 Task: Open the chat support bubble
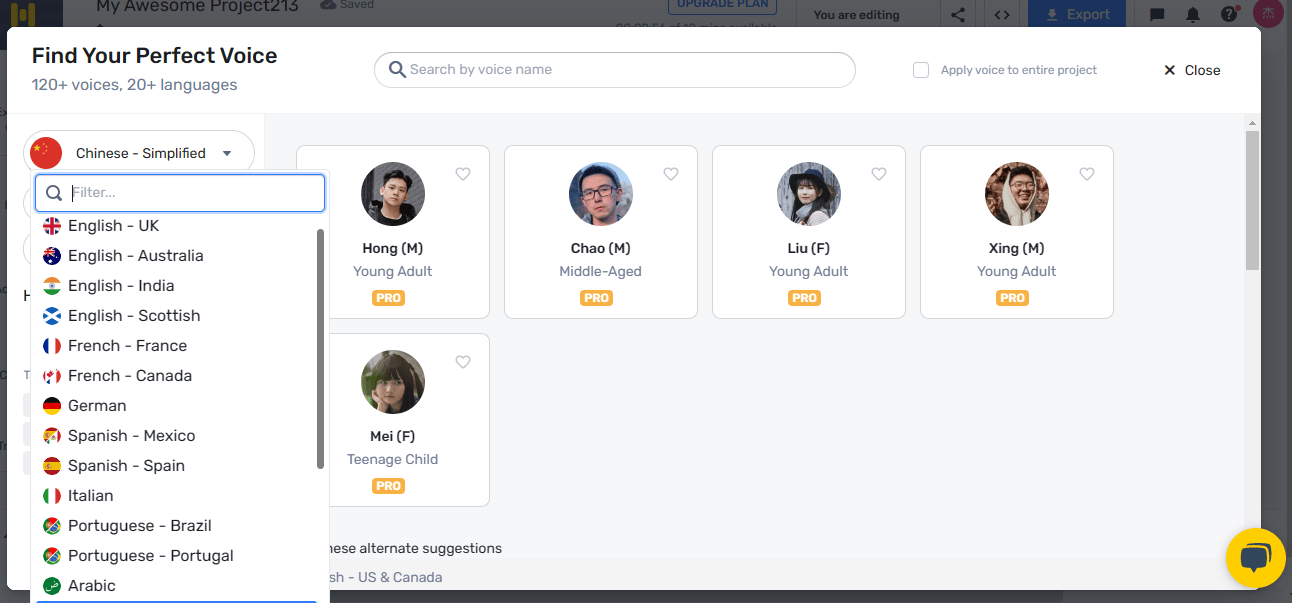[x=1255, y=558]
